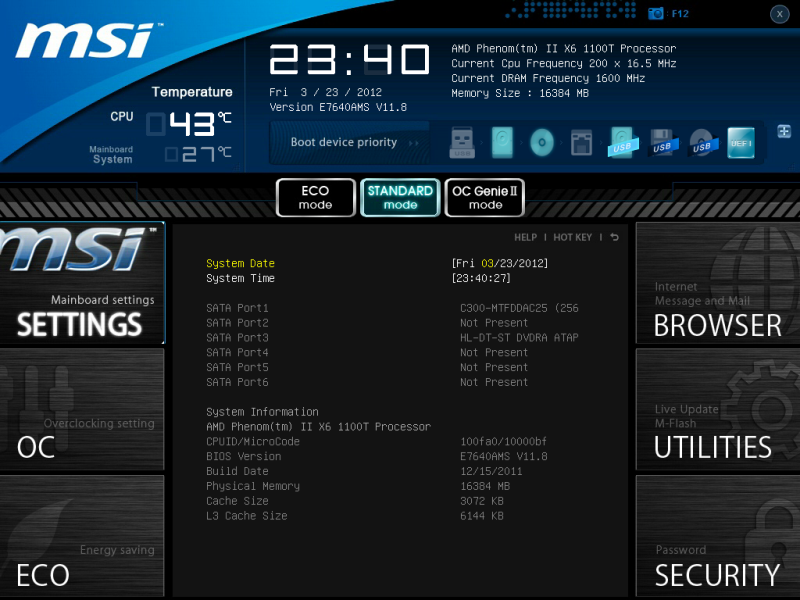The height and width of the screenshot is (600, 800).
Task: Select the USB hard disk boot device icon
Action: tap(622, 142)
